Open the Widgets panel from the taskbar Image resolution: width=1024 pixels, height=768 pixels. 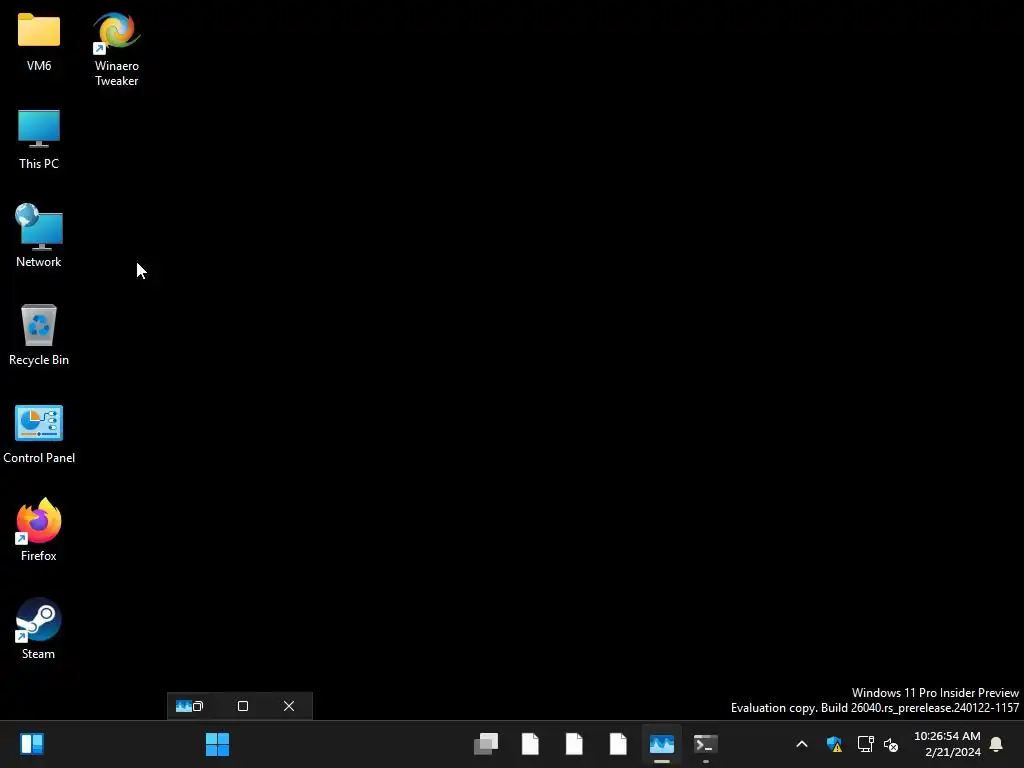point(32,744)
